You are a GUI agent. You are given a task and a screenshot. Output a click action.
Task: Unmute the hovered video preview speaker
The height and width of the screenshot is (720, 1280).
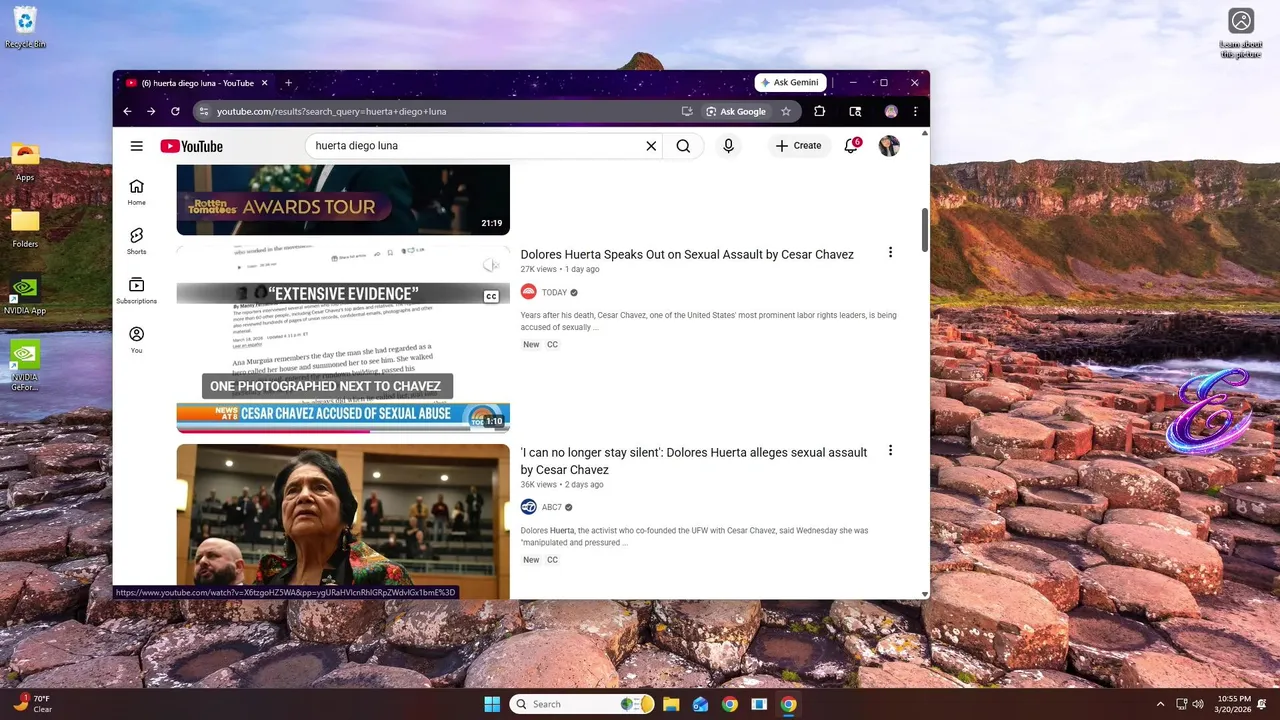point(491,265)
